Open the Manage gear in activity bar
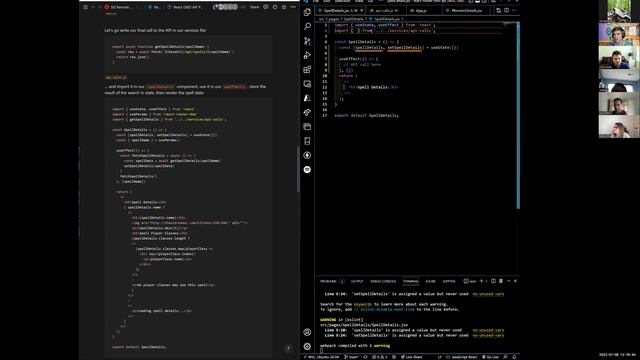 tap(307, 347)
